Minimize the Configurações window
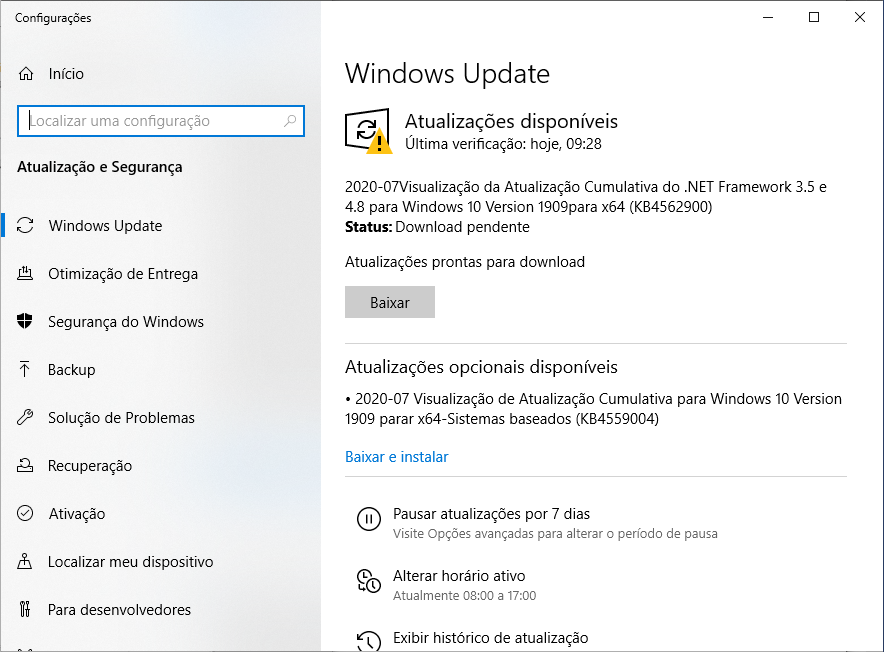The image size is (884, 652). [768, 17]
